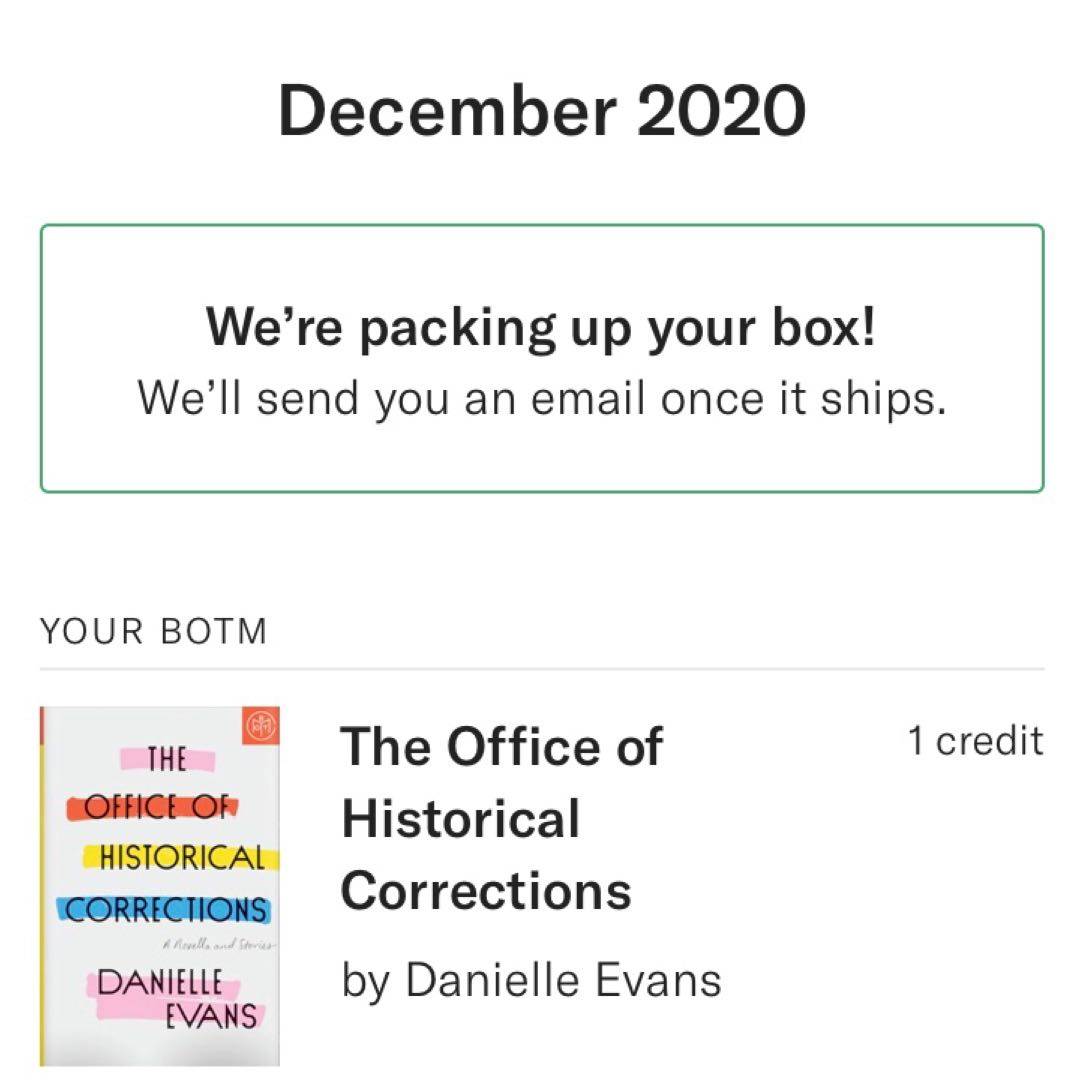Click the word Corrections in the book title

(486, 890)
